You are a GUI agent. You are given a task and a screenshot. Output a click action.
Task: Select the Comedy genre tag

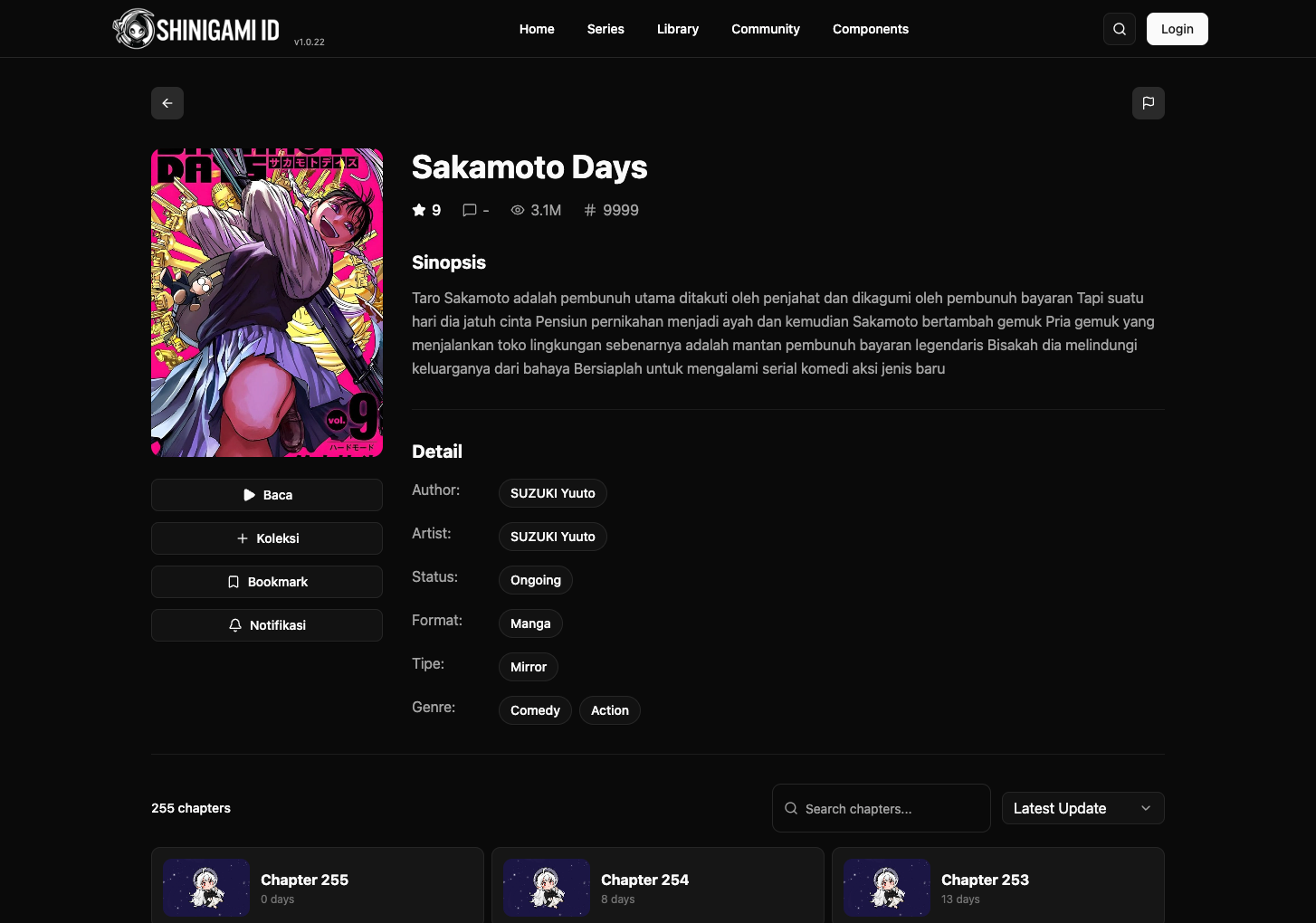(535, 710)
